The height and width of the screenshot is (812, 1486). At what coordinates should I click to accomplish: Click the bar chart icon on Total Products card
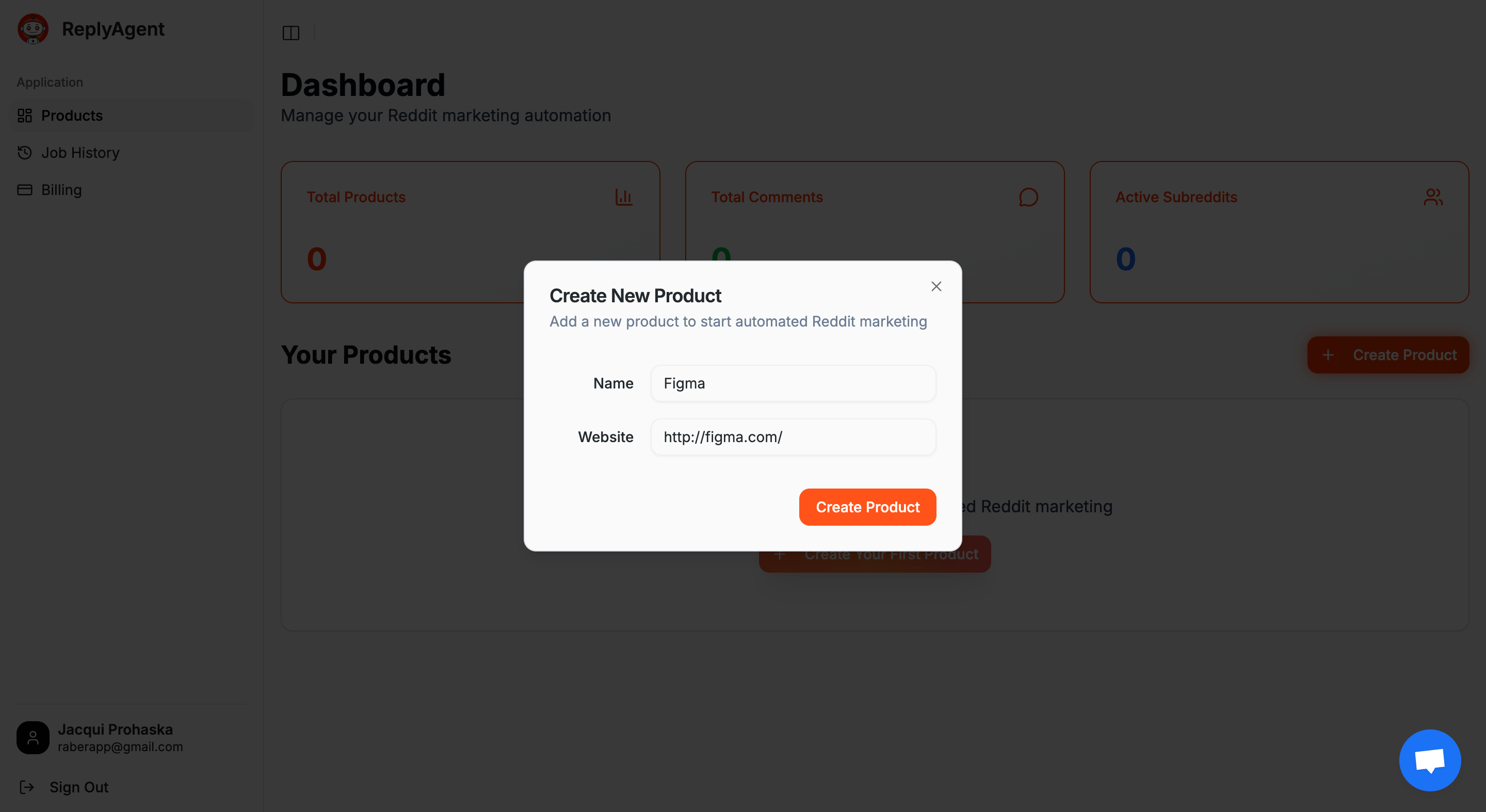[624, 197]
